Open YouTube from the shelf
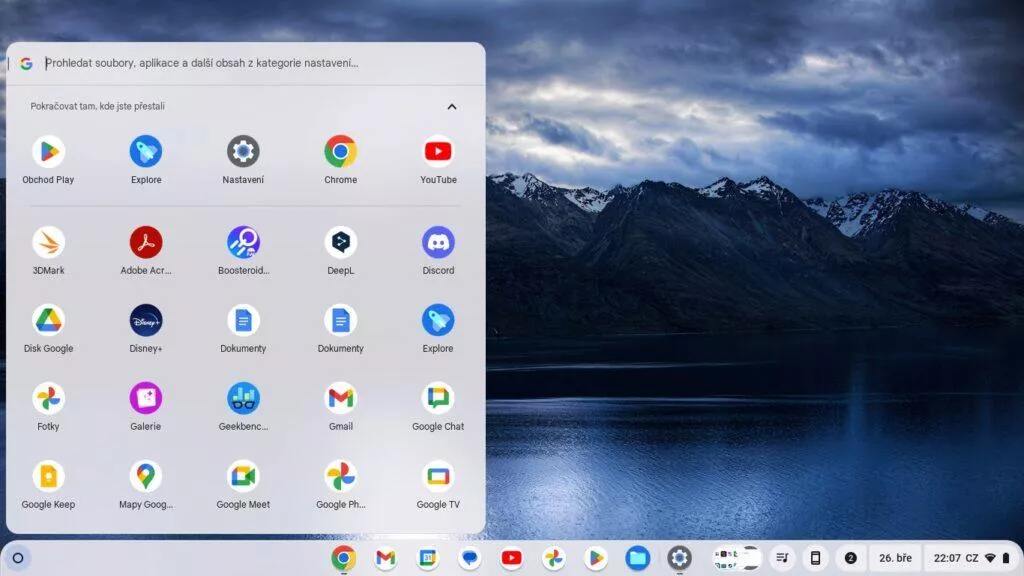This screenshot has height=576, width=1024. [x=511, y=558]
